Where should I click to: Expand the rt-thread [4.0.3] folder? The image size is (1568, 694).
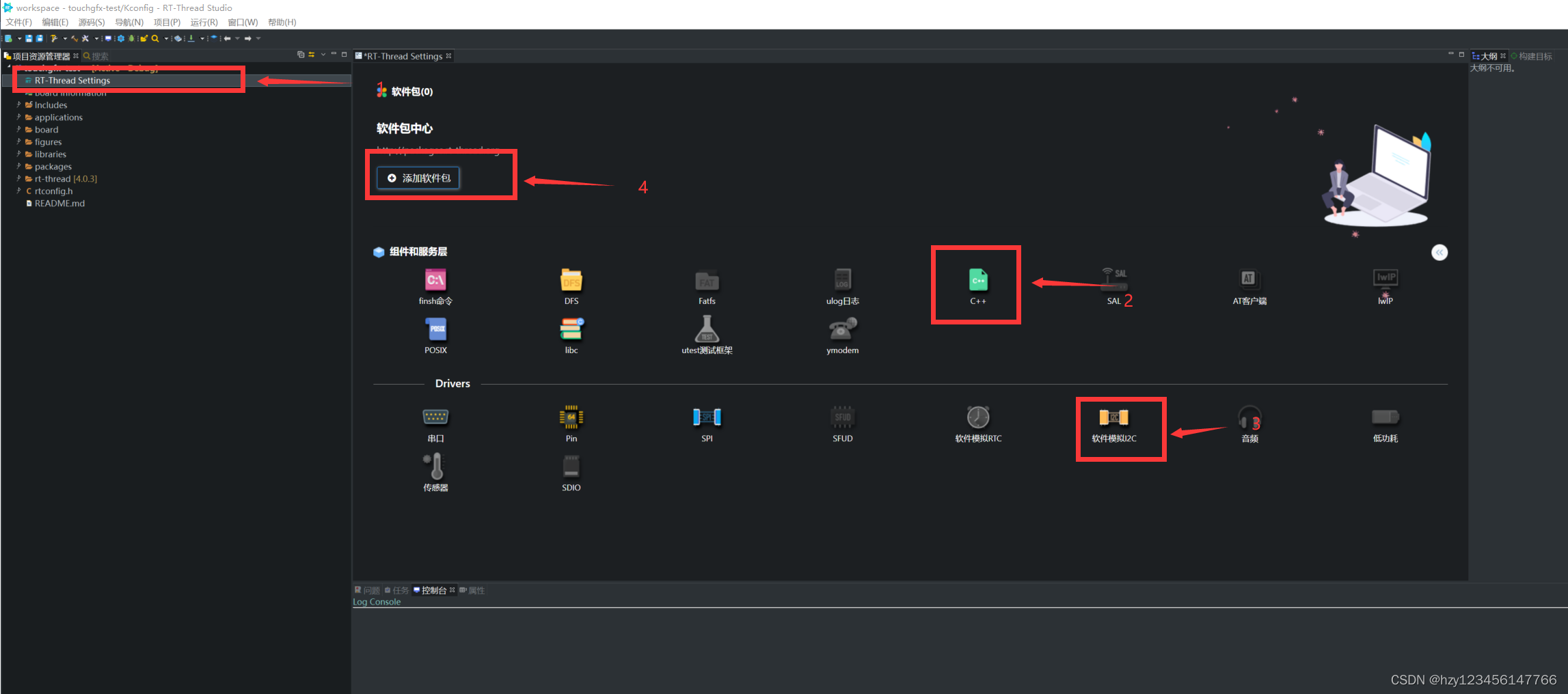point(18,179)
